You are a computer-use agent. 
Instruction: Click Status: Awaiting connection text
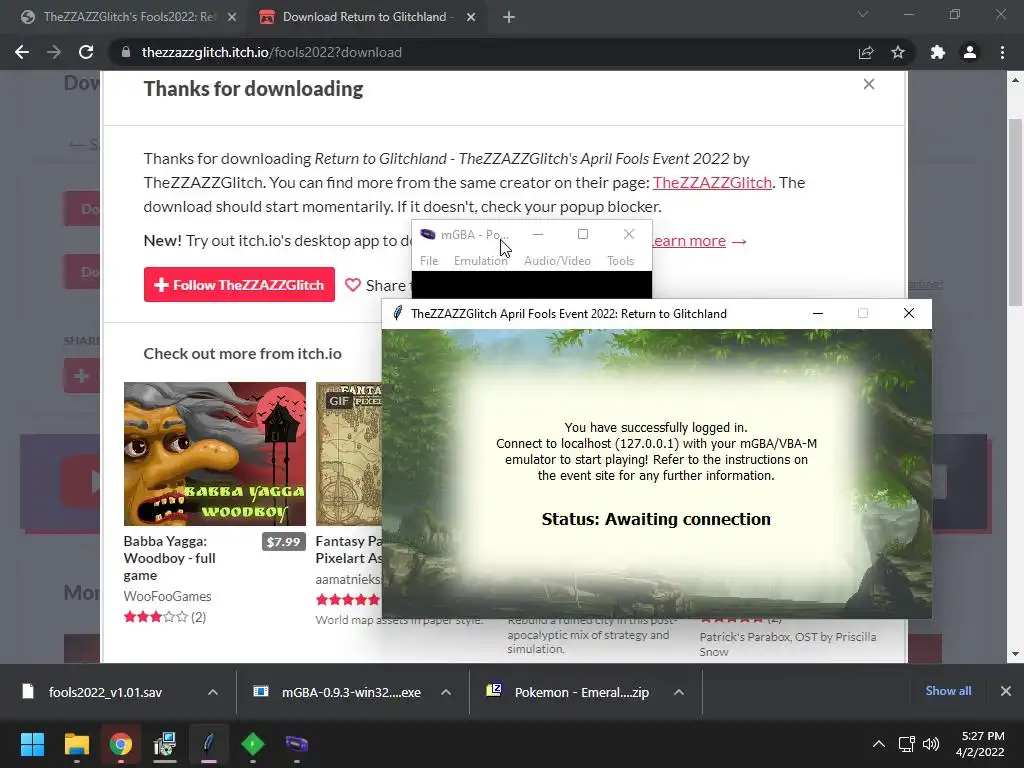[x=656, y=519]
